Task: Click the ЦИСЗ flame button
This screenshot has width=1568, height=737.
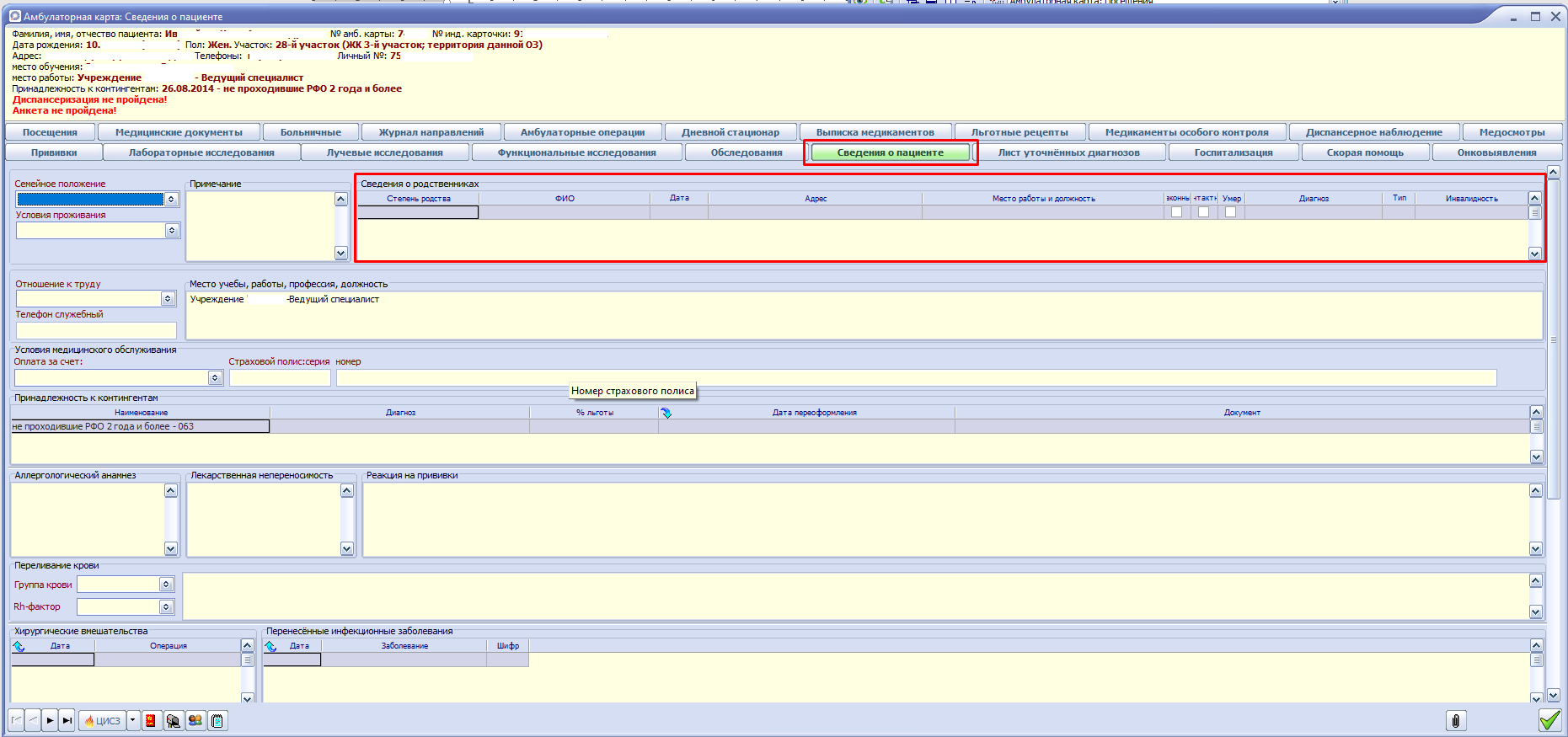Action: (102, 721)
